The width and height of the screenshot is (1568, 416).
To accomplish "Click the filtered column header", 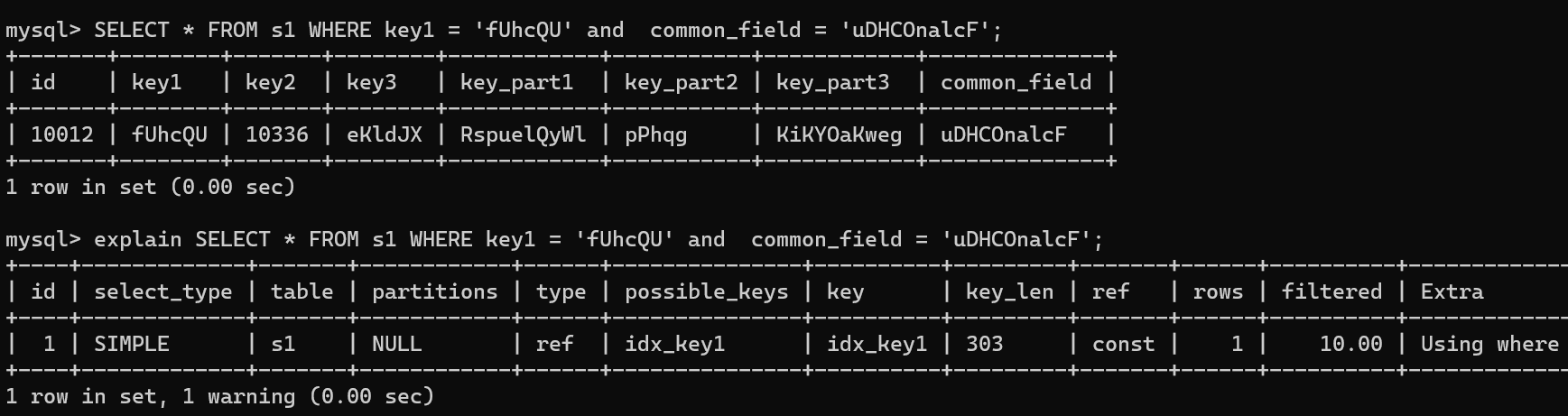I will 1331,292.
